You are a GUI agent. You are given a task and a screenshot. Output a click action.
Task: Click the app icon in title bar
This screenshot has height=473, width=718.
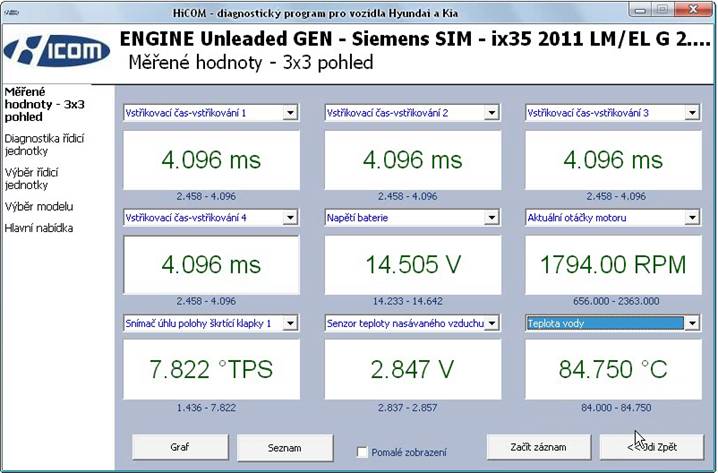click(12, 8)
